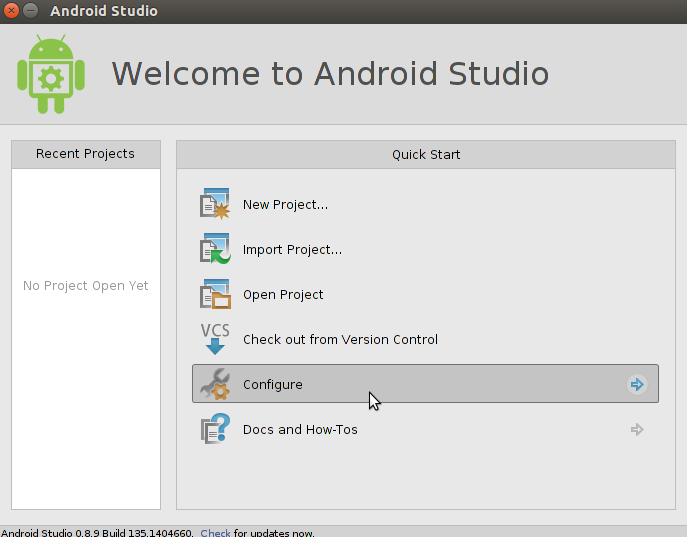This screenshot has height=537, width=687.
Task: Click the Recent Projects panel header
Action: 86,154
